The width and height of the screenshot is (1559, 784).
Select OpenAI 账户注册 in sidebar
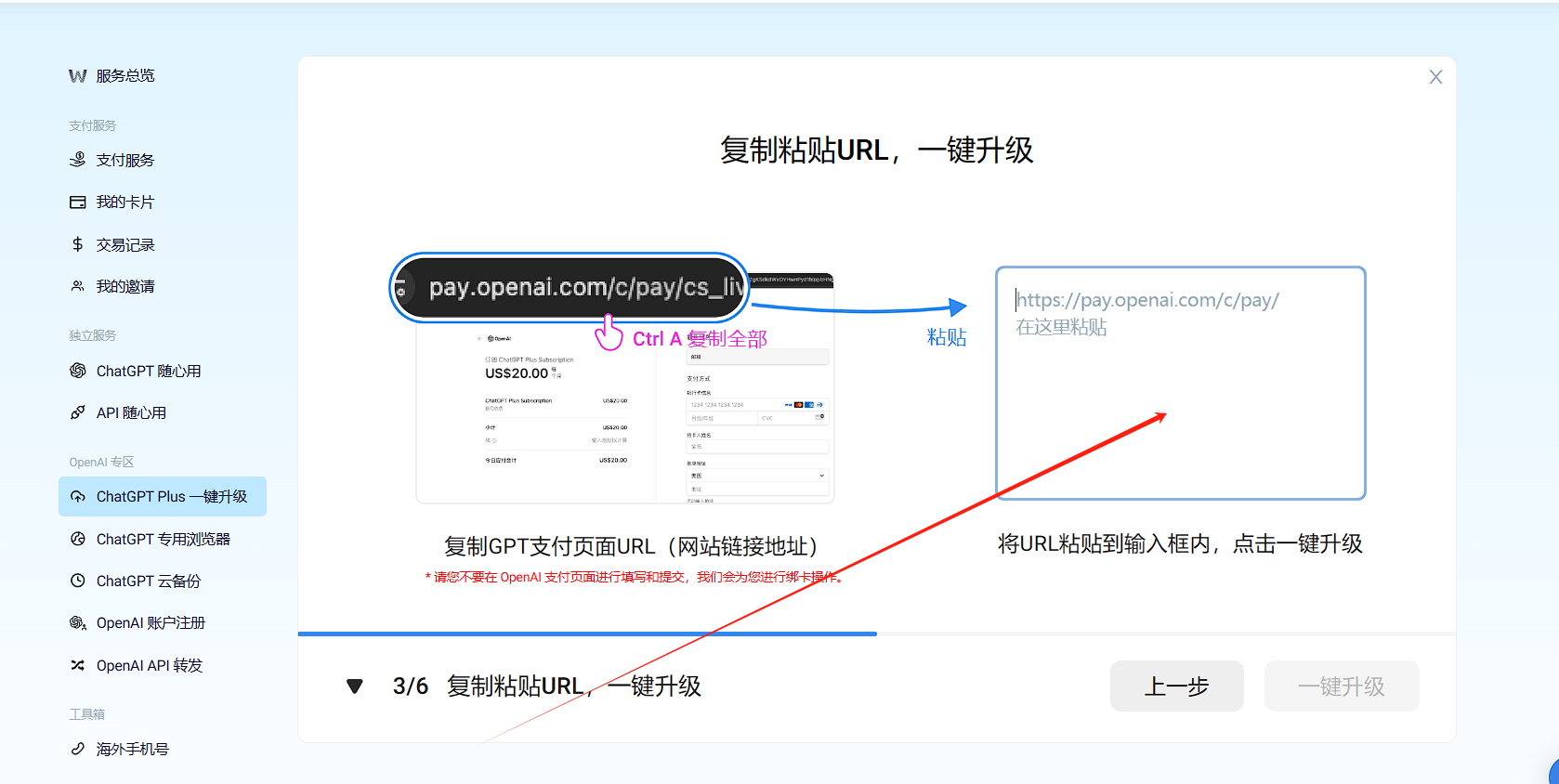click(x=151, y=622)
